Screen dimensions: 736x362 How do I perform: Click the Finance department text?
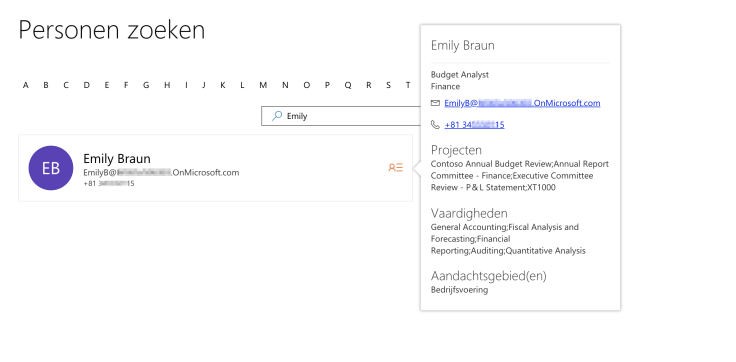click(445, 86)
